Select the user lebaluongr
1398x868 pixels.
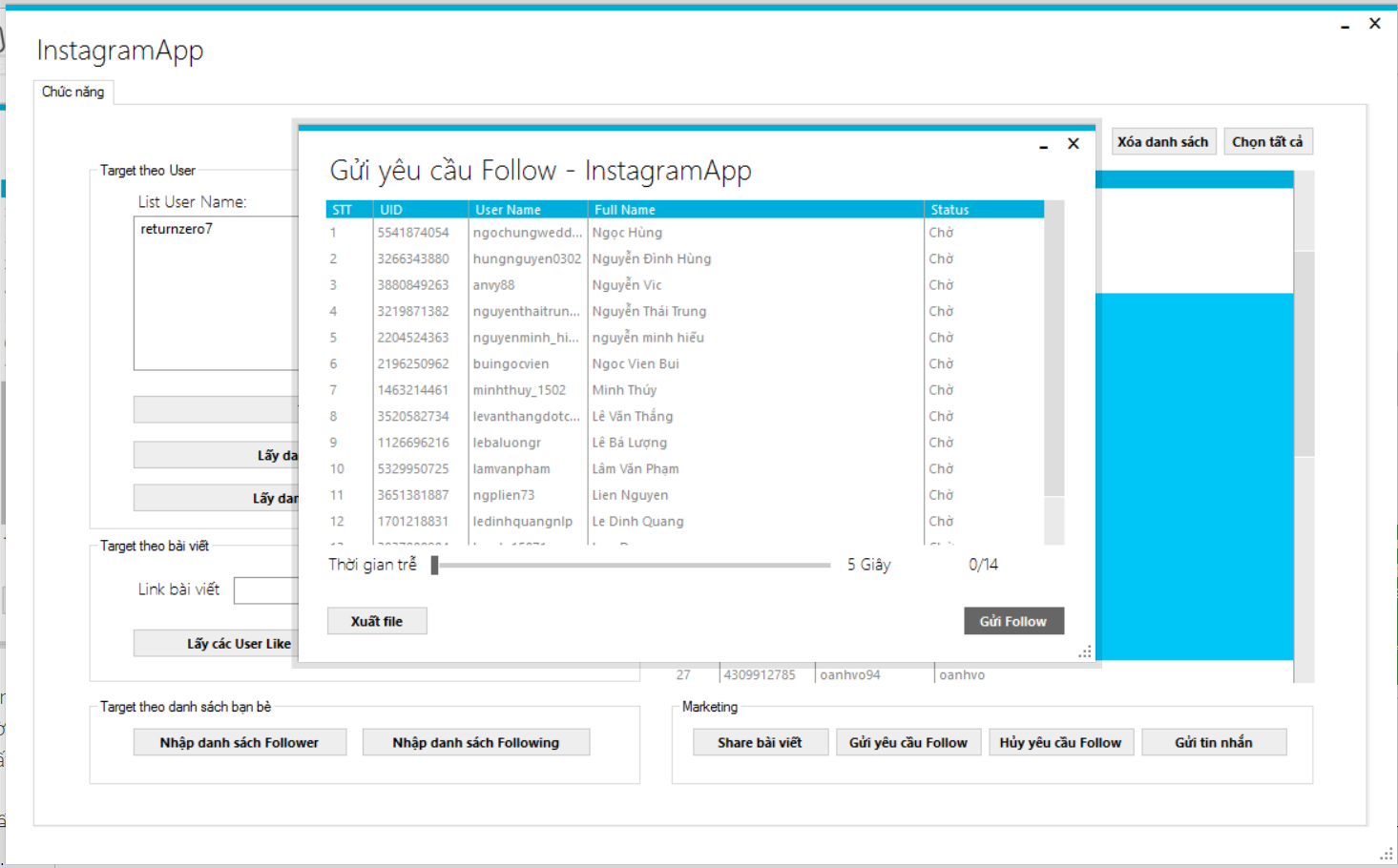(685, 443)
